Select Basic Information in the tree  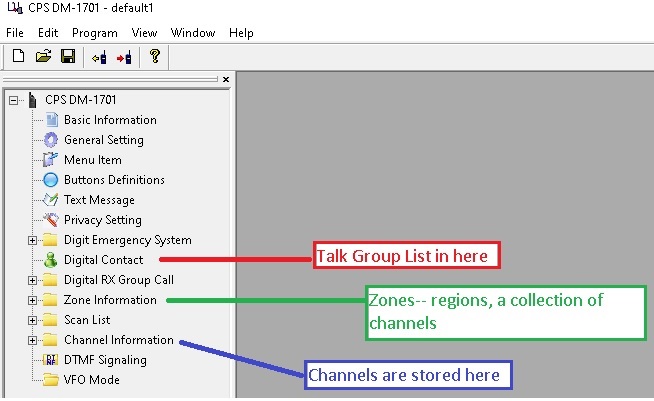point(110,120)
